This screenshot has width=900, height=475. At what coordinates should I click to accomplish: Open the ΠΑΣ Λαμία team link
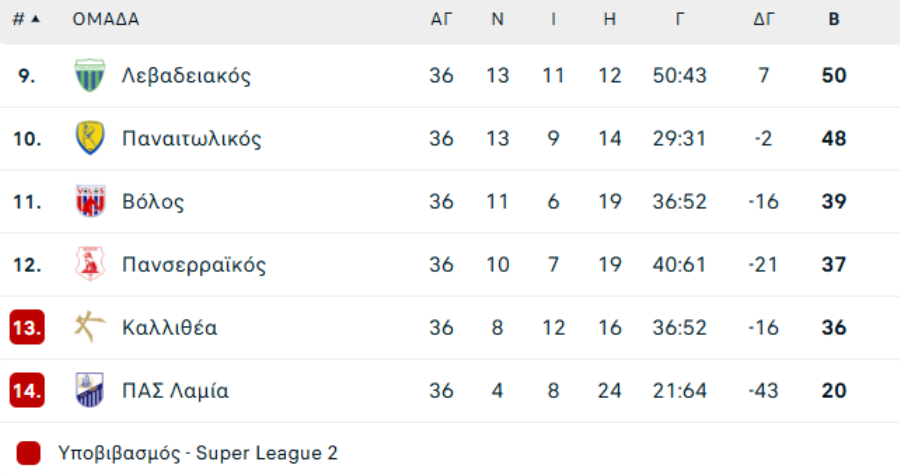point(175,391)
